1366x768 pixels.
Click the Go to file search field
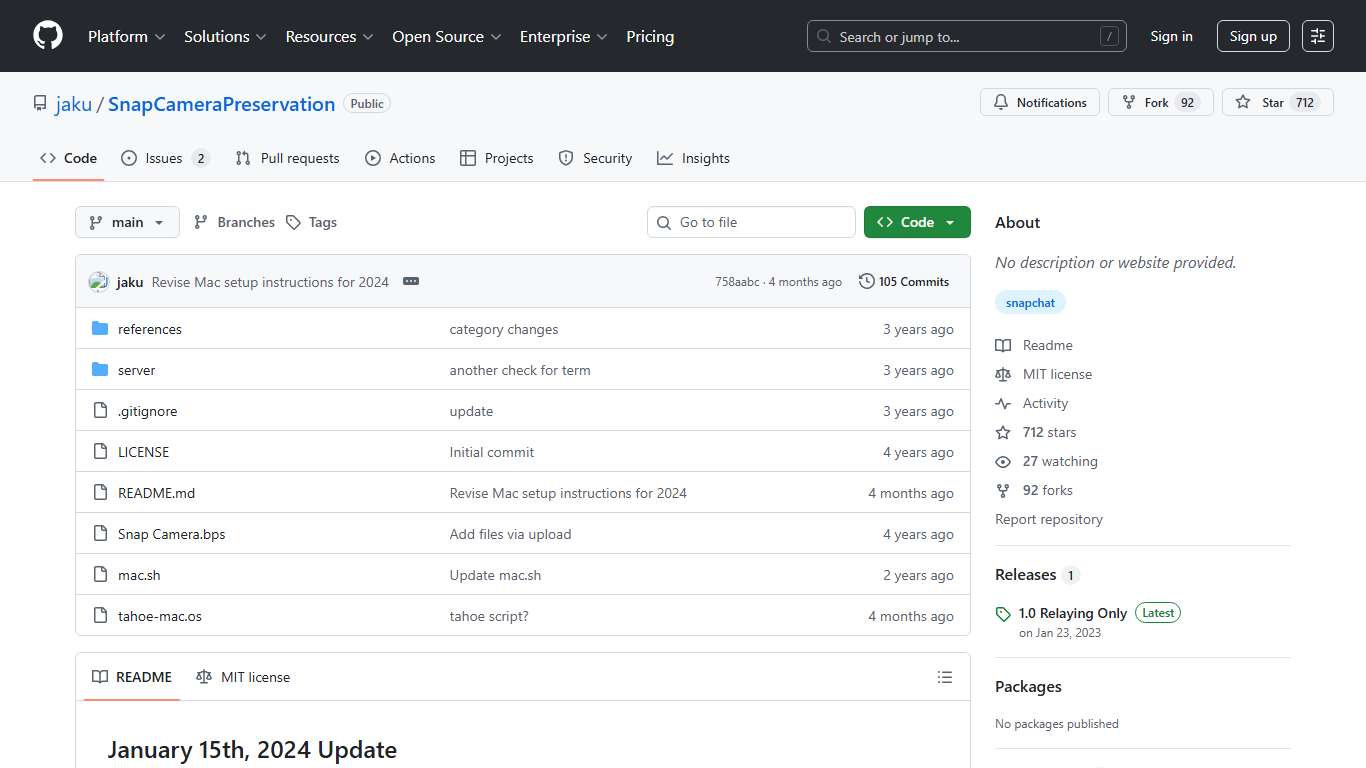(x=751, y=222)
